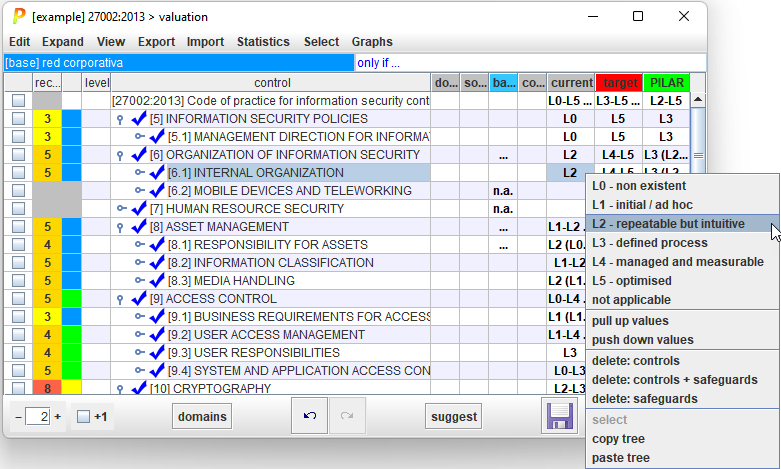
Task: Tick checkbox for 6.1 Internal Organization row
Action: tap(18, 172)
